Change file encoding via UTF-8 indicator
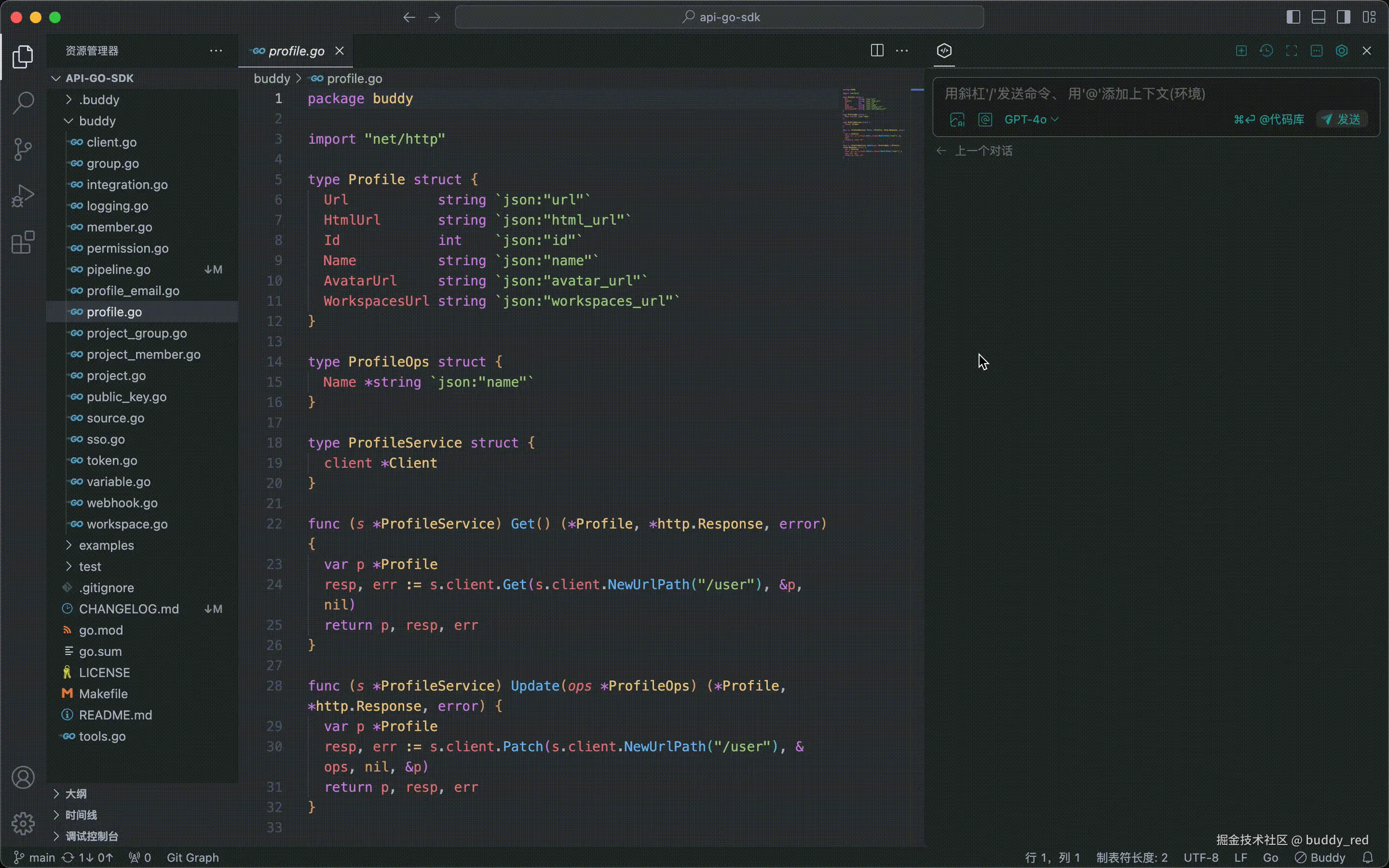The height and width of the screenshot is (868, 1389). click(1200, 857)
